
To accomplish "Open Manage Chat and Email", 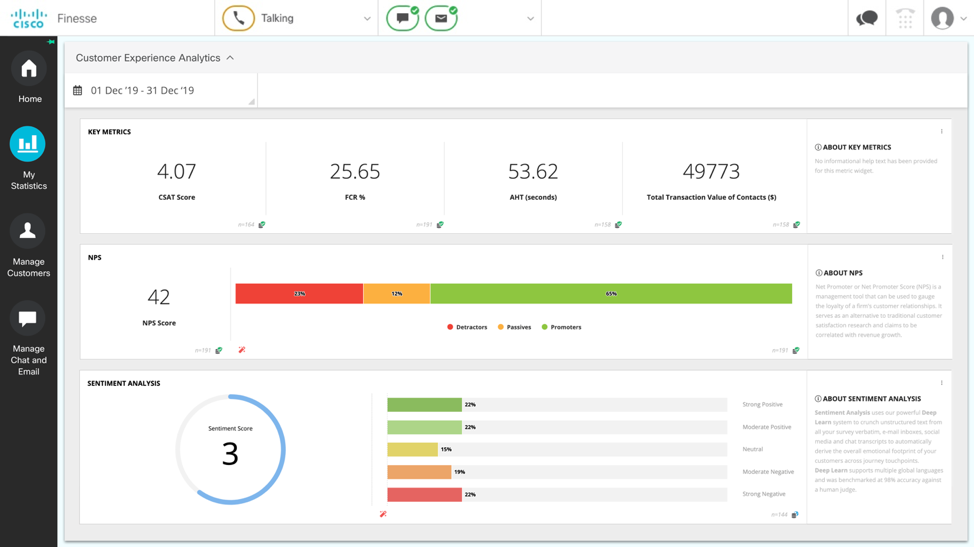I will pyautogui.click(x=28, y=337).
